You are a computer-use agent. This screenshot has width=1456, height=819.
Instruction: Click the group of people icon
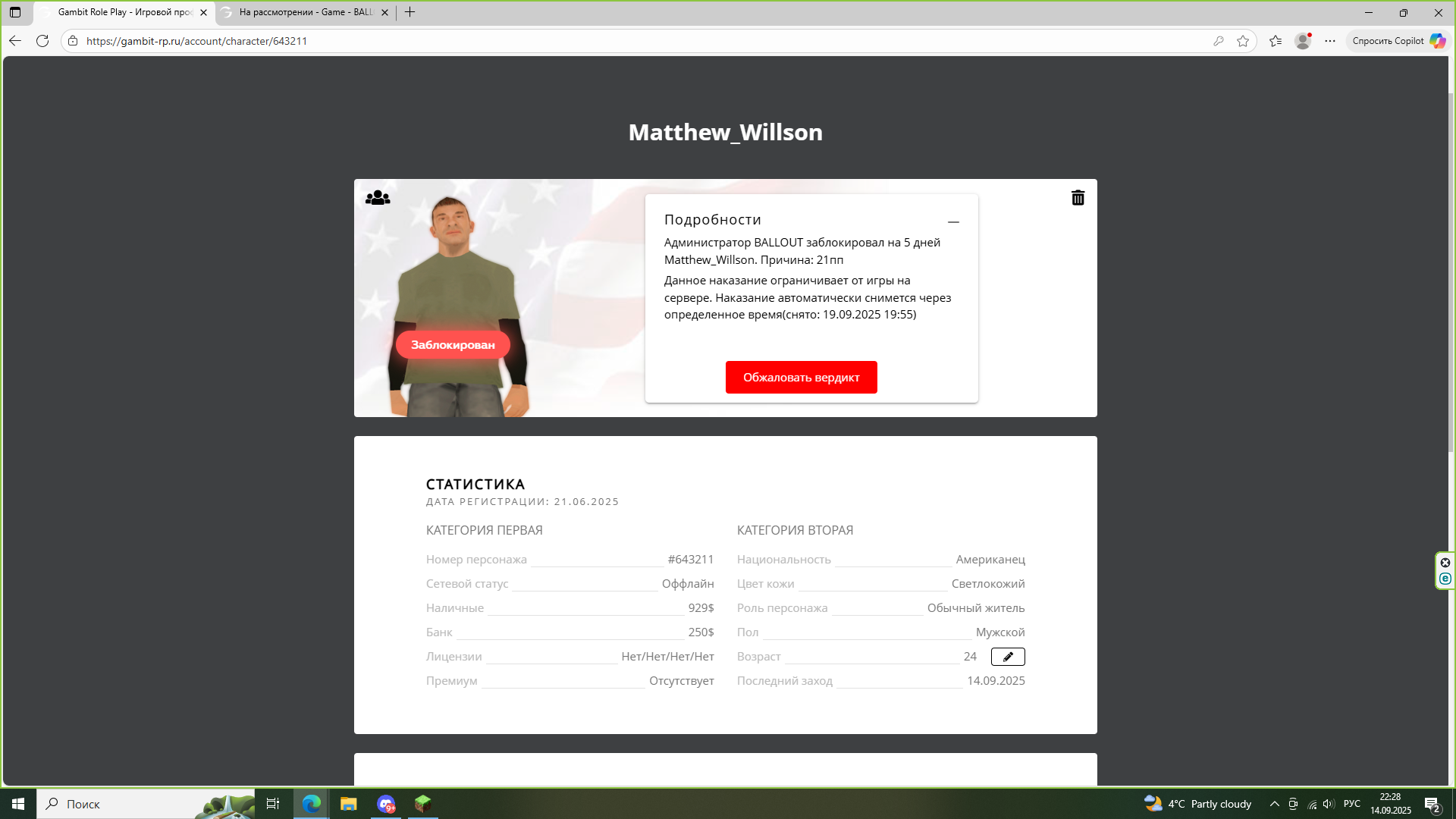[378, 198]
